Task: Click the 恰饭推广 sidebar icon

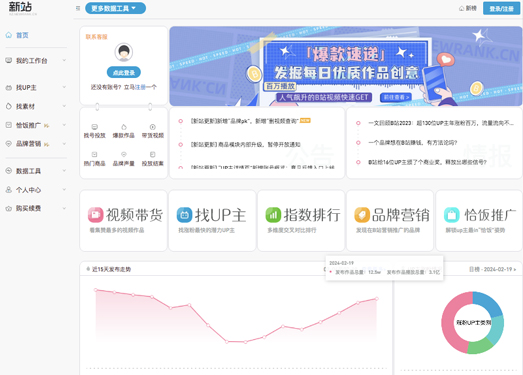Action: click(9, 125)
